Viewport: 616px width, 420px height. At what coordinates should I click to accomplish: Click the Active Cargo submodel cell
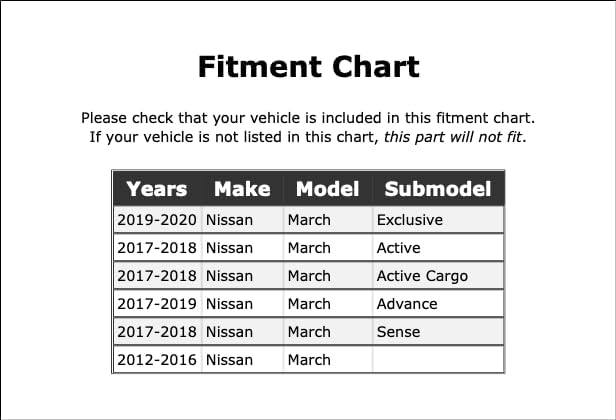[x=438, y=276]
